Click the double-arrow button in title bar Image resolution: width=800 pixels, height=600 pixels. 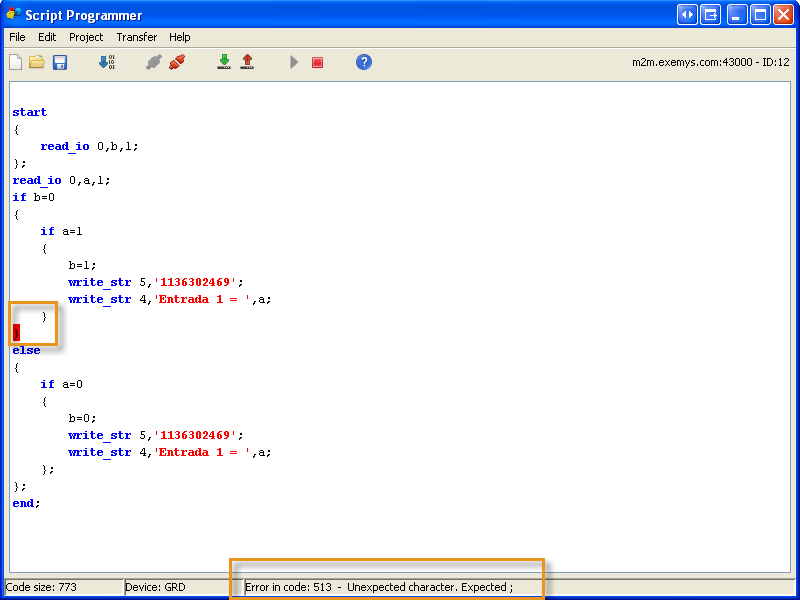(687, 15)
